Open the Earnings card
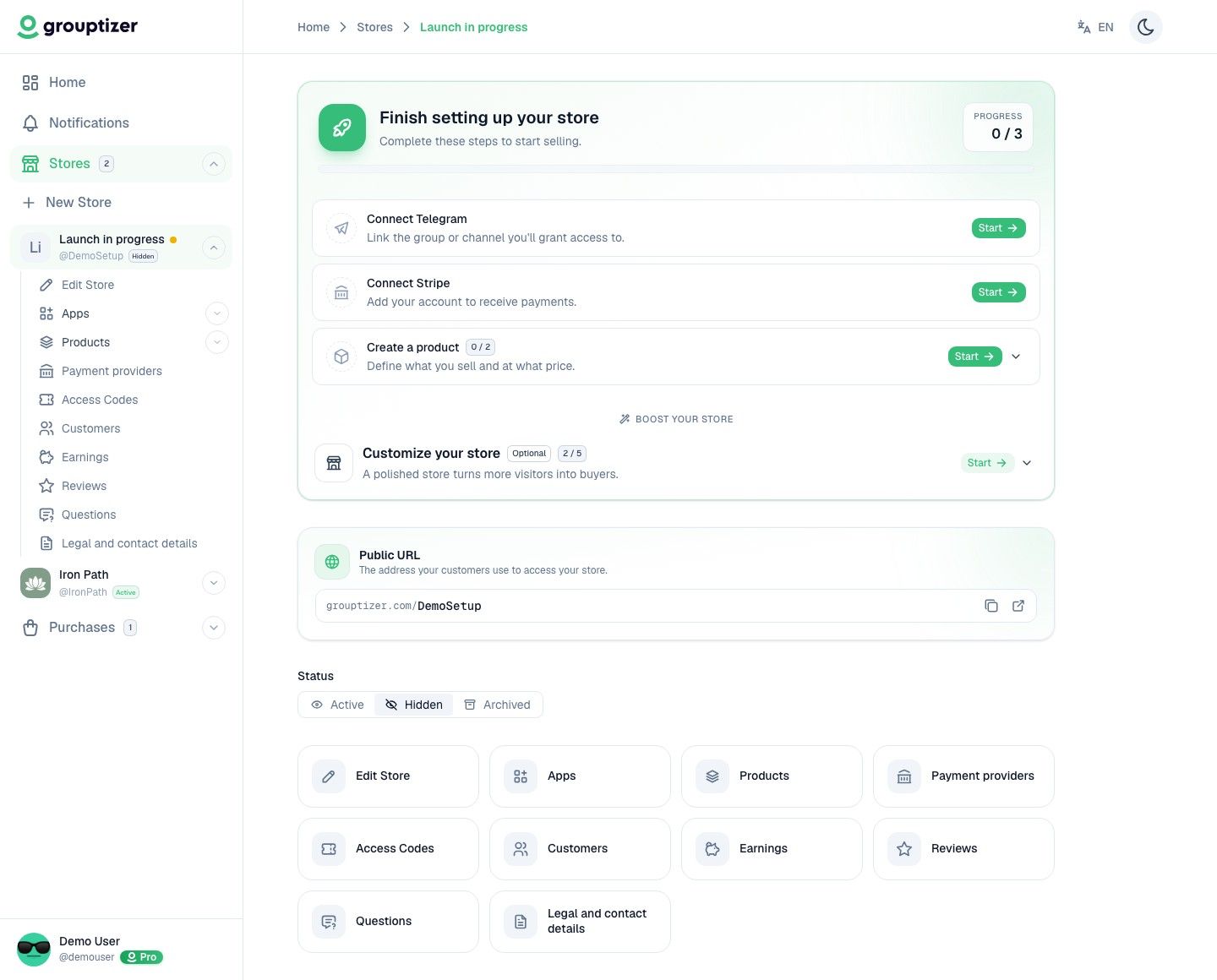This screenshot has width=1217, height=980. tap(772, 849)
